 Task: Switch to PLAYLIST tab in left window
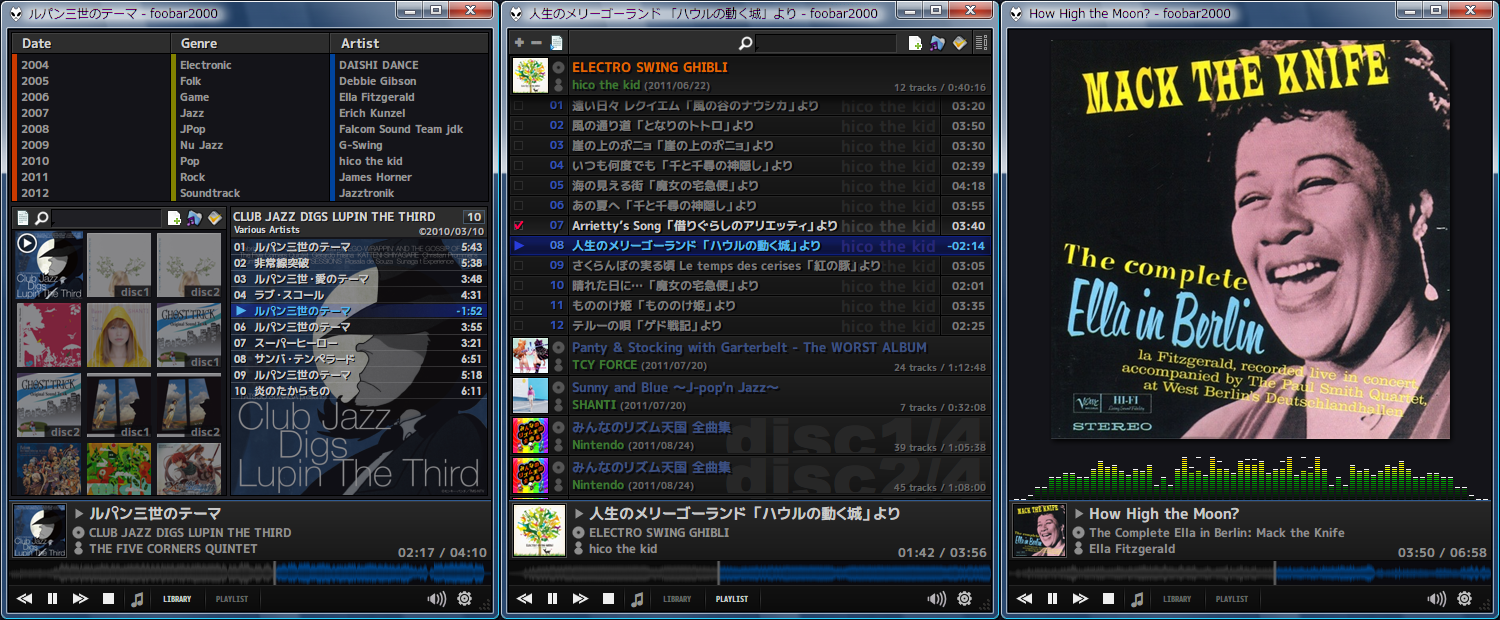[x=232, y=599]
